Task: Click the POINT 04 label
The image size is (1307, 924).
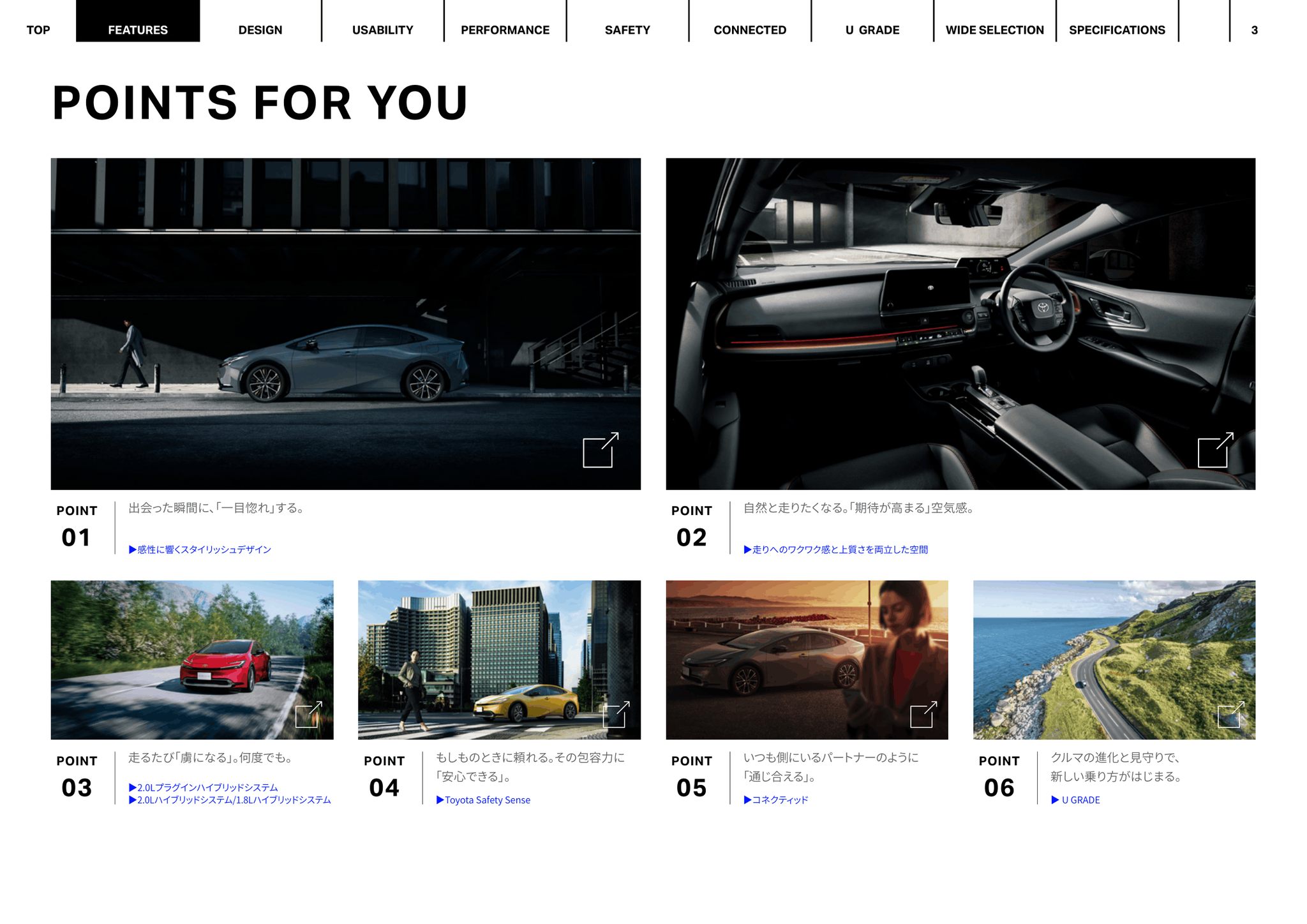Action: (384, 776)
